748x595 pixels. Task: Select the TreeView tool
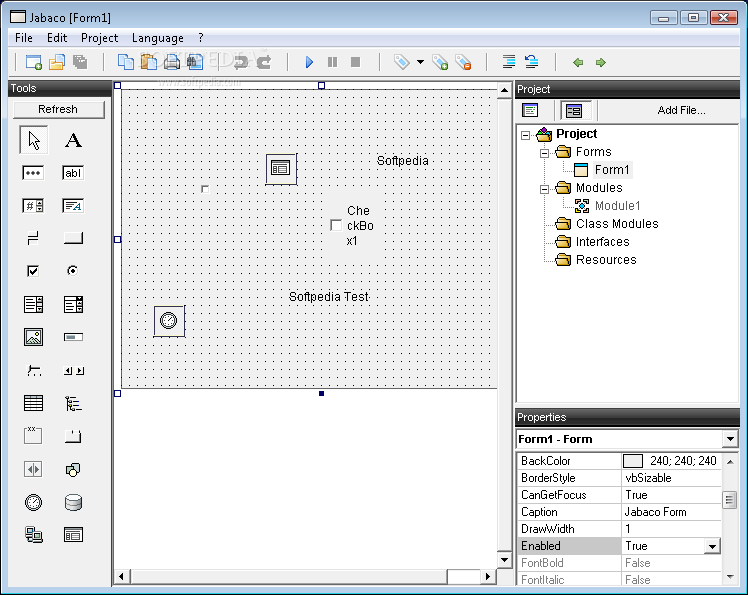coord(73,403)
